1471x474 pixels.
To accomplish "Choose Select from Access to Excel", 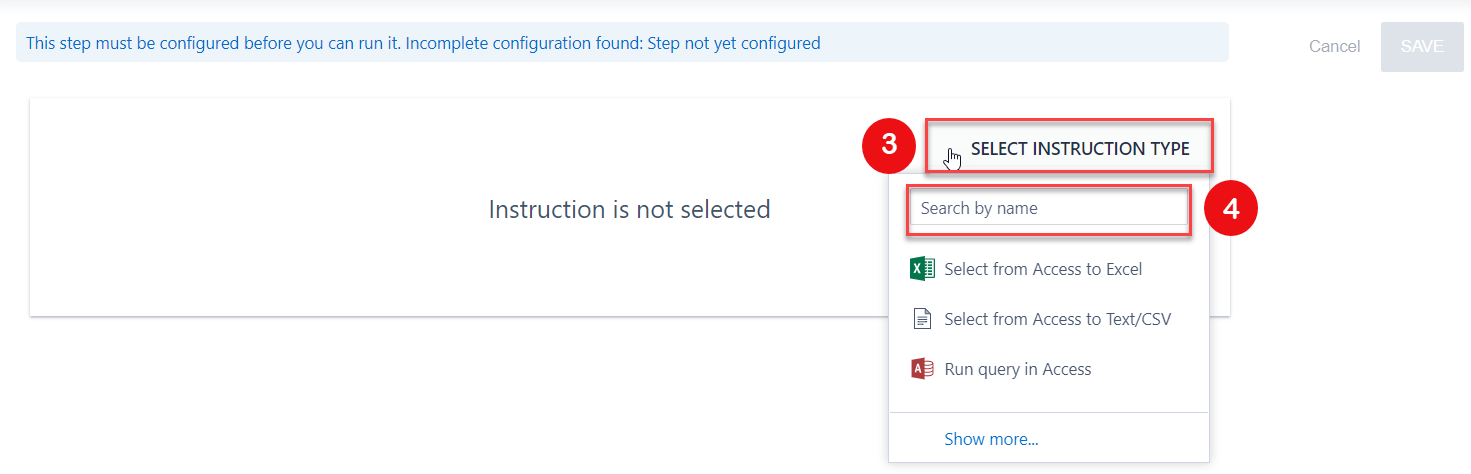I will [x=1042, y=269].
